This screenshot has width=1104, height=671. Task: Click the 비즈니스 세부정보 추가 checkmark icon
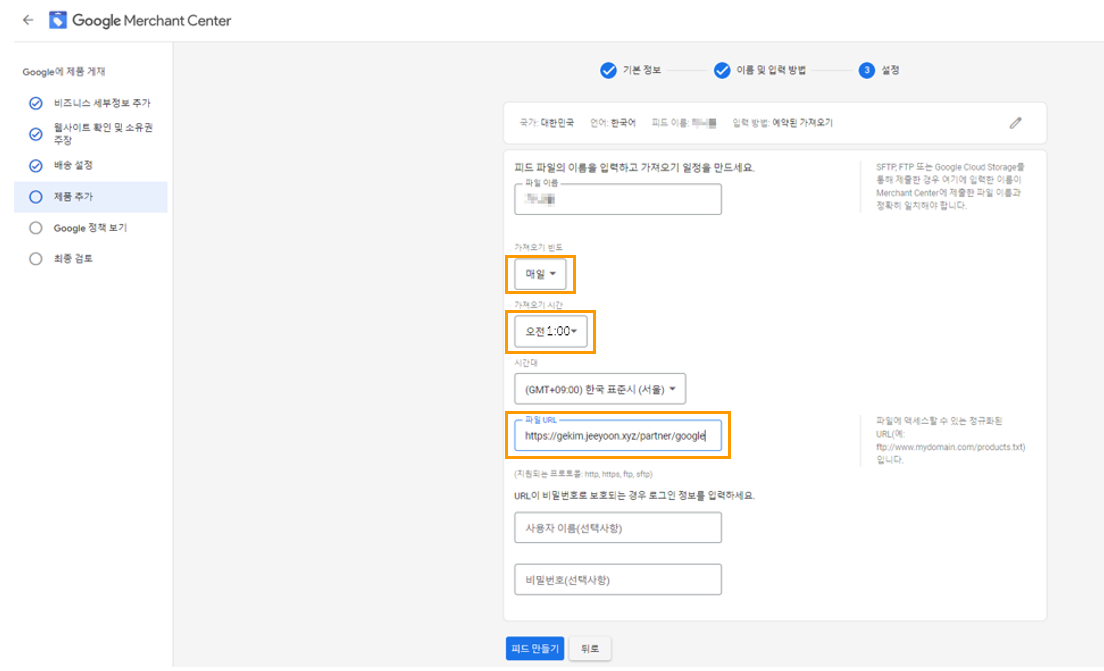click(x=36, y=103)
